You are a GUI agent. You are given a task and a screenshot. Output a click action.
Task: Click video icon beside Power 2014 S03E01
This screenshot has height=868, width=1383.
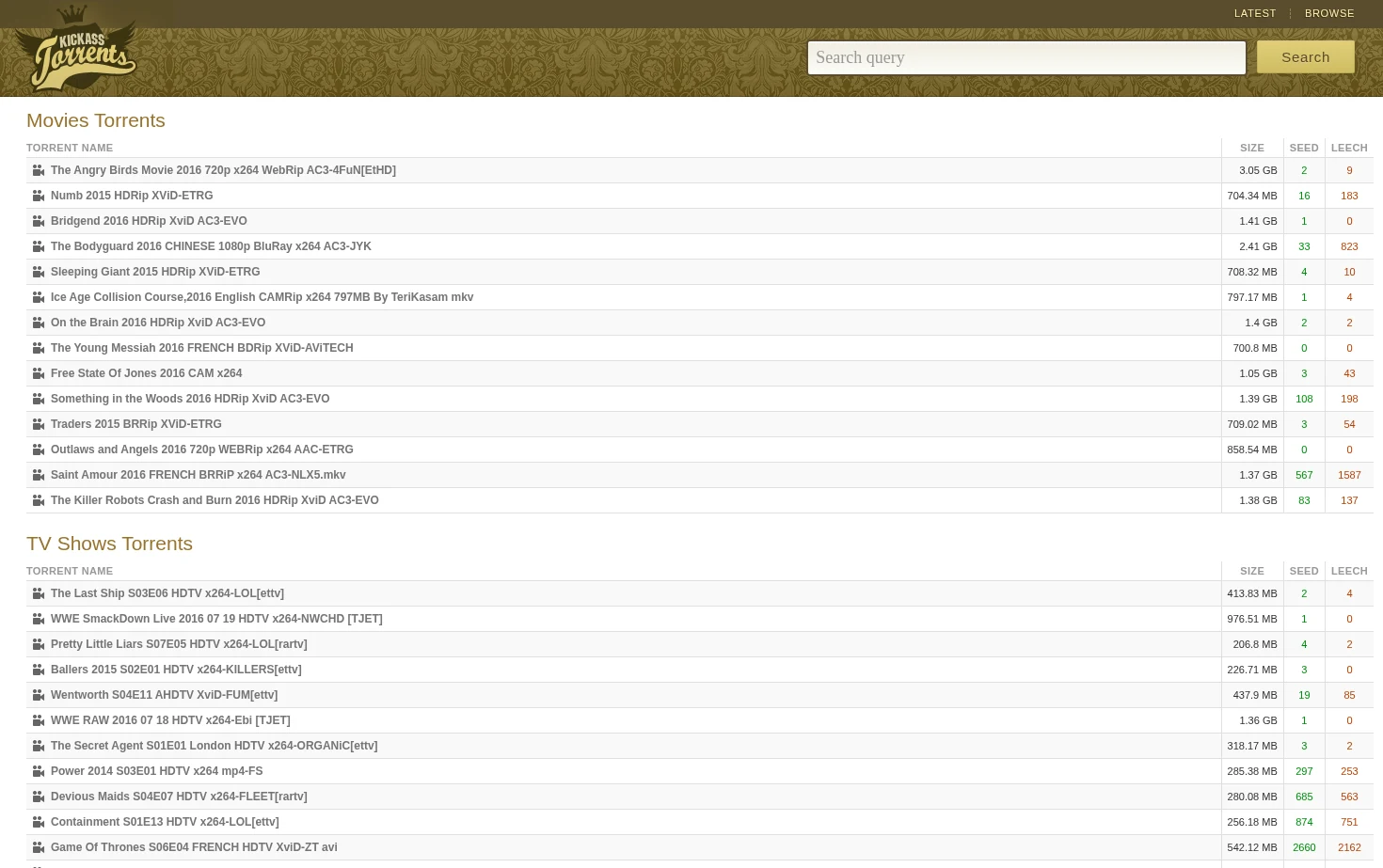coord(39,771)
